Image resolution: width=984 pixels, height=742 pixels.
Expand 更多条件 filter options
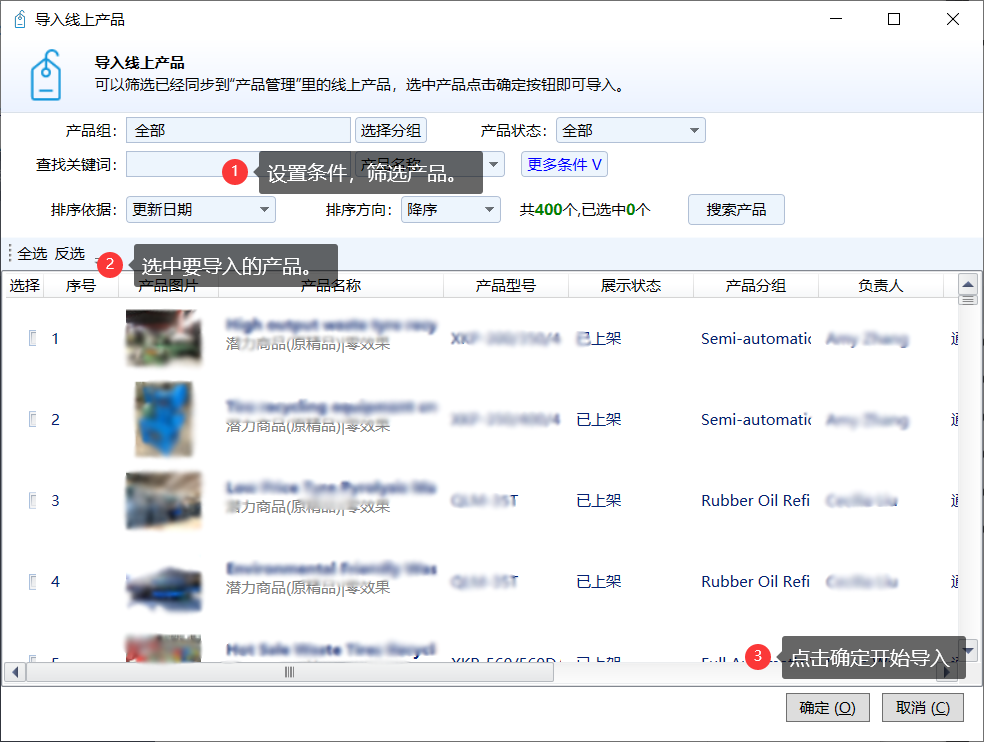point(564,165)
